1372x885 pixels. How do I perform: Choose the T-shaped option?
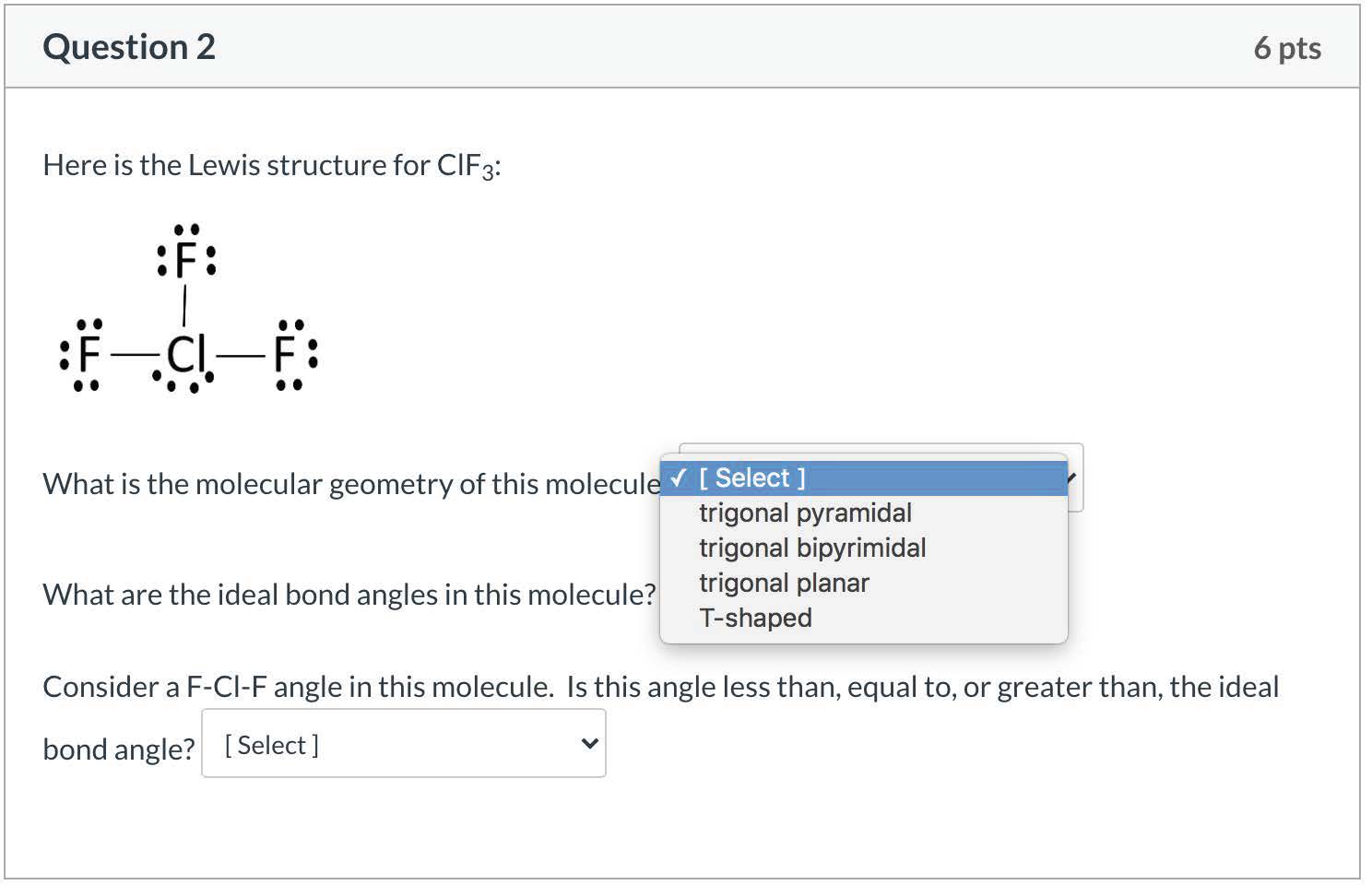tap(755, 618)
